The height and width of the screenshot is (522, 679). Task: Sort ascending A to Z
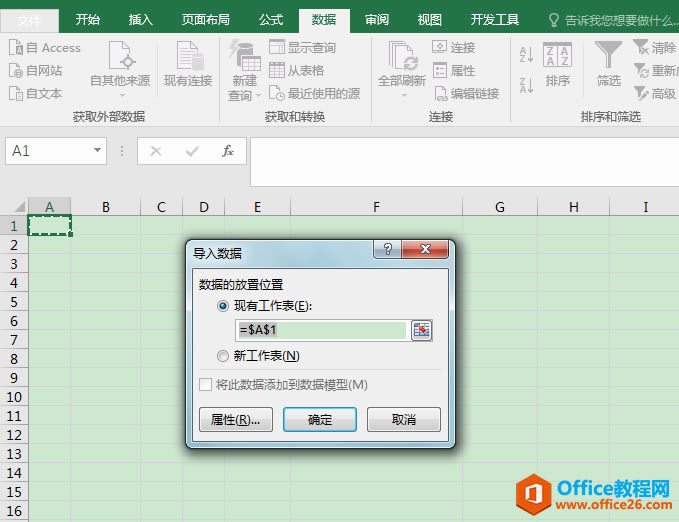[527, 55]
